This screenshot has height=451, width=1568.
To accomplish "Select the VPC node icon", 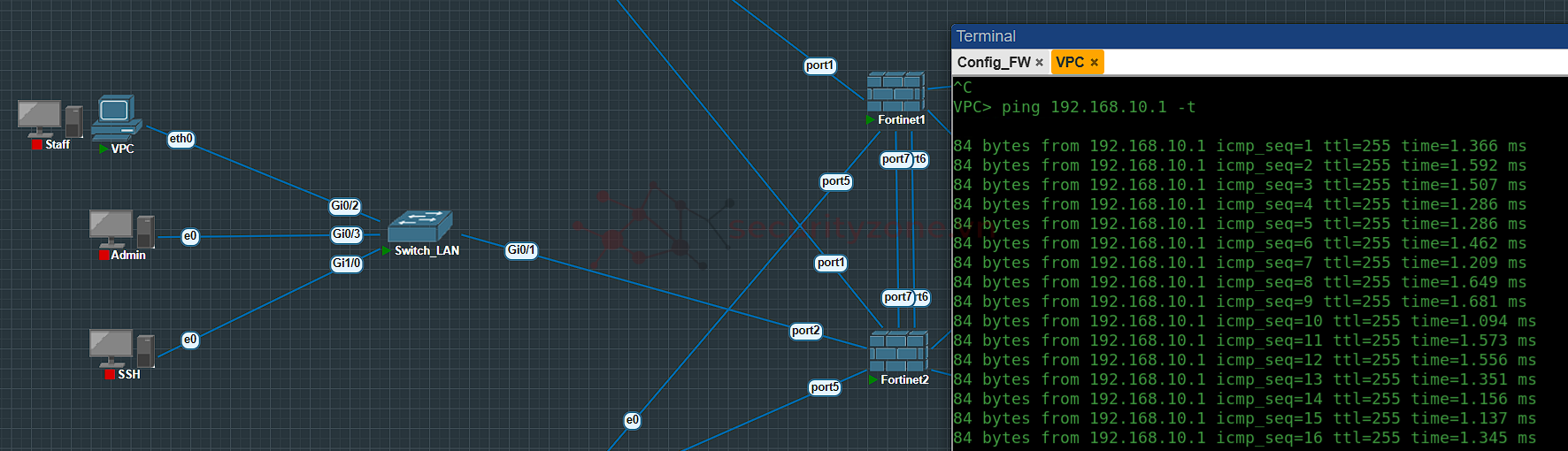I will [117, 117].
